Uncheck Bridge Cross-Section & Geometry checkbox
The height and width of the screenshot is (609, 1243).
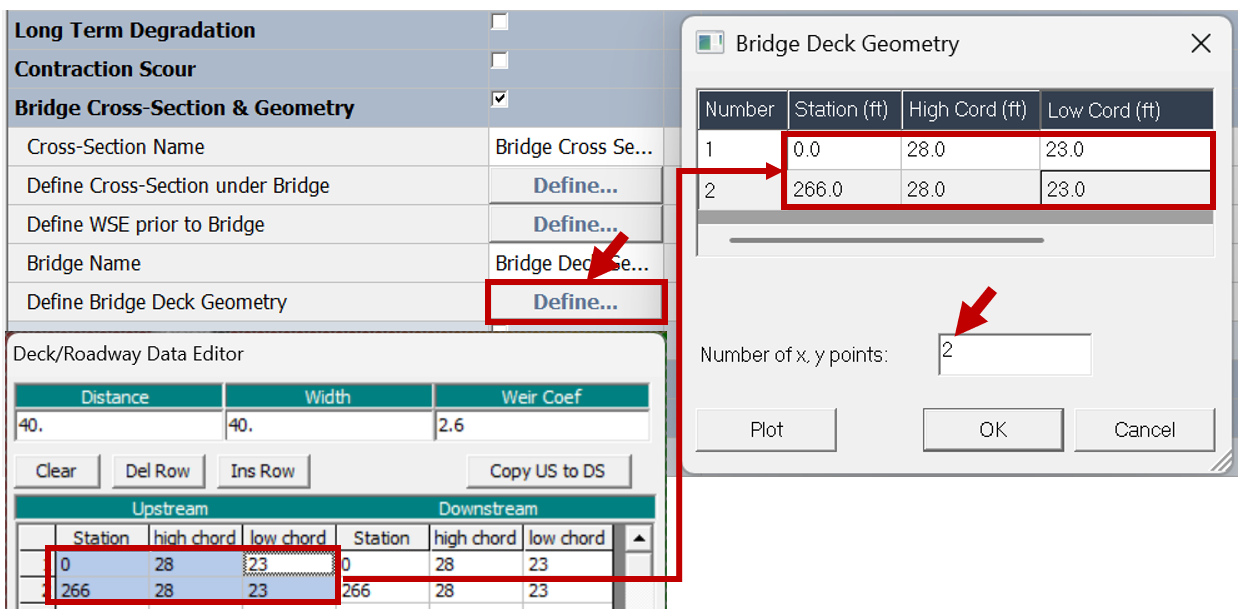pos(500,99)
